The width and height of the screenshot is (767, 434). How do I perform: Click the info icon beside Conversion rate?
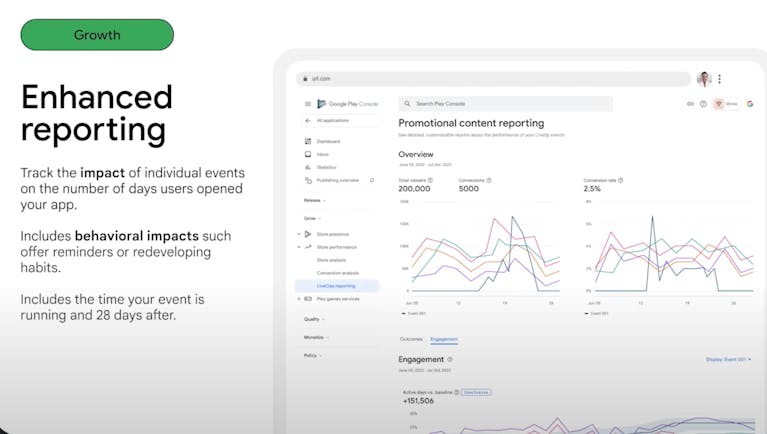tap(620, 181)
